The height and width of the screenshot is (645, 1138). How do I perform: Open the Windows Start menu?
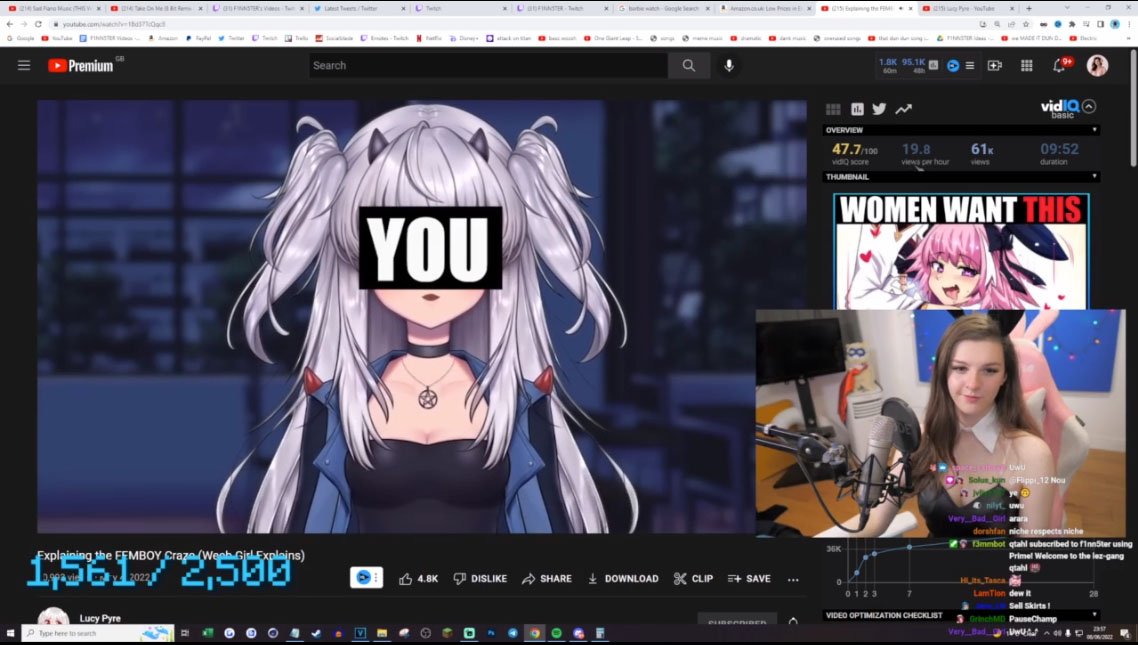9,633
